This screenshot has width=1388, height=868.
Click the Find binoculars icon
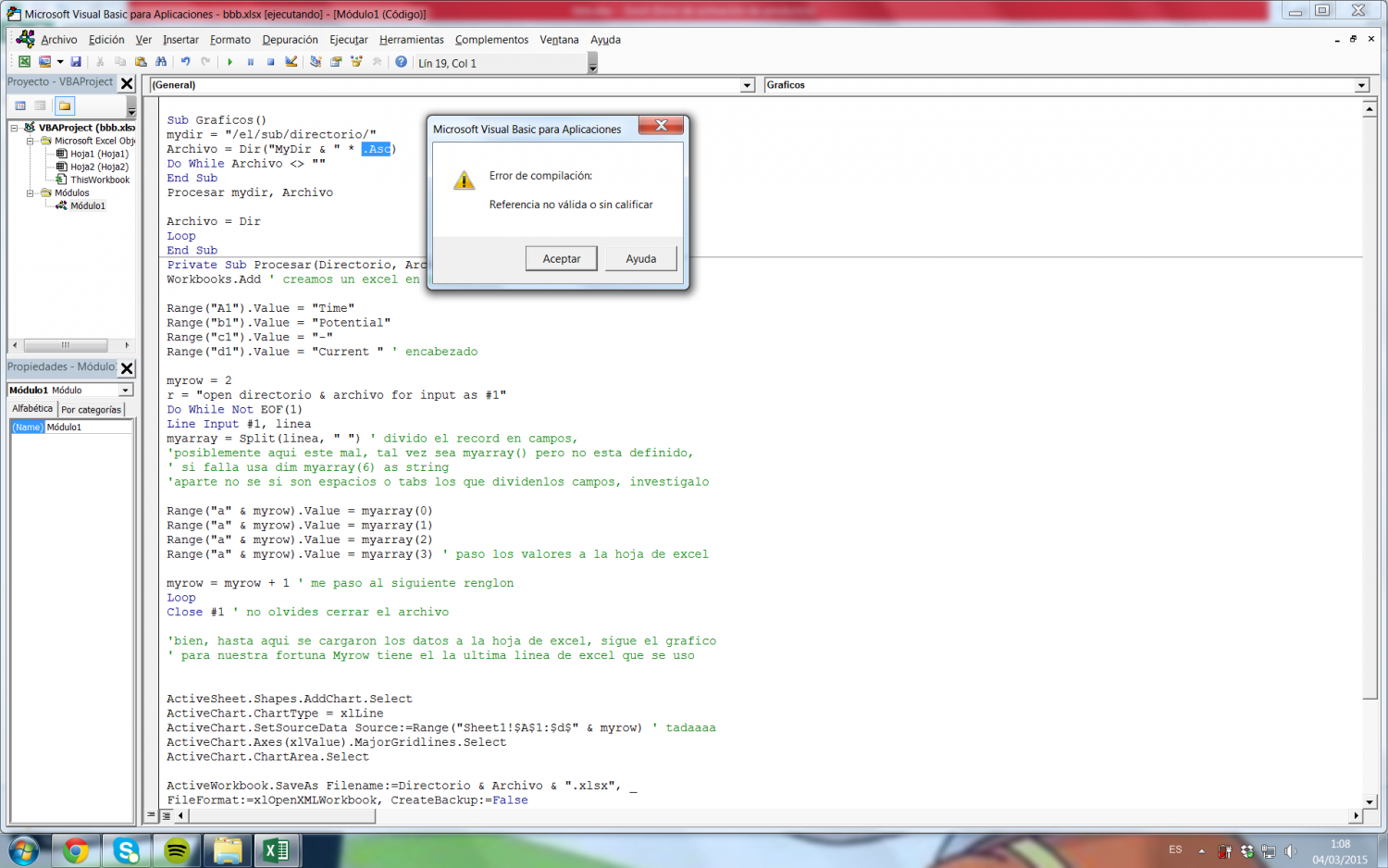[161, 62]
